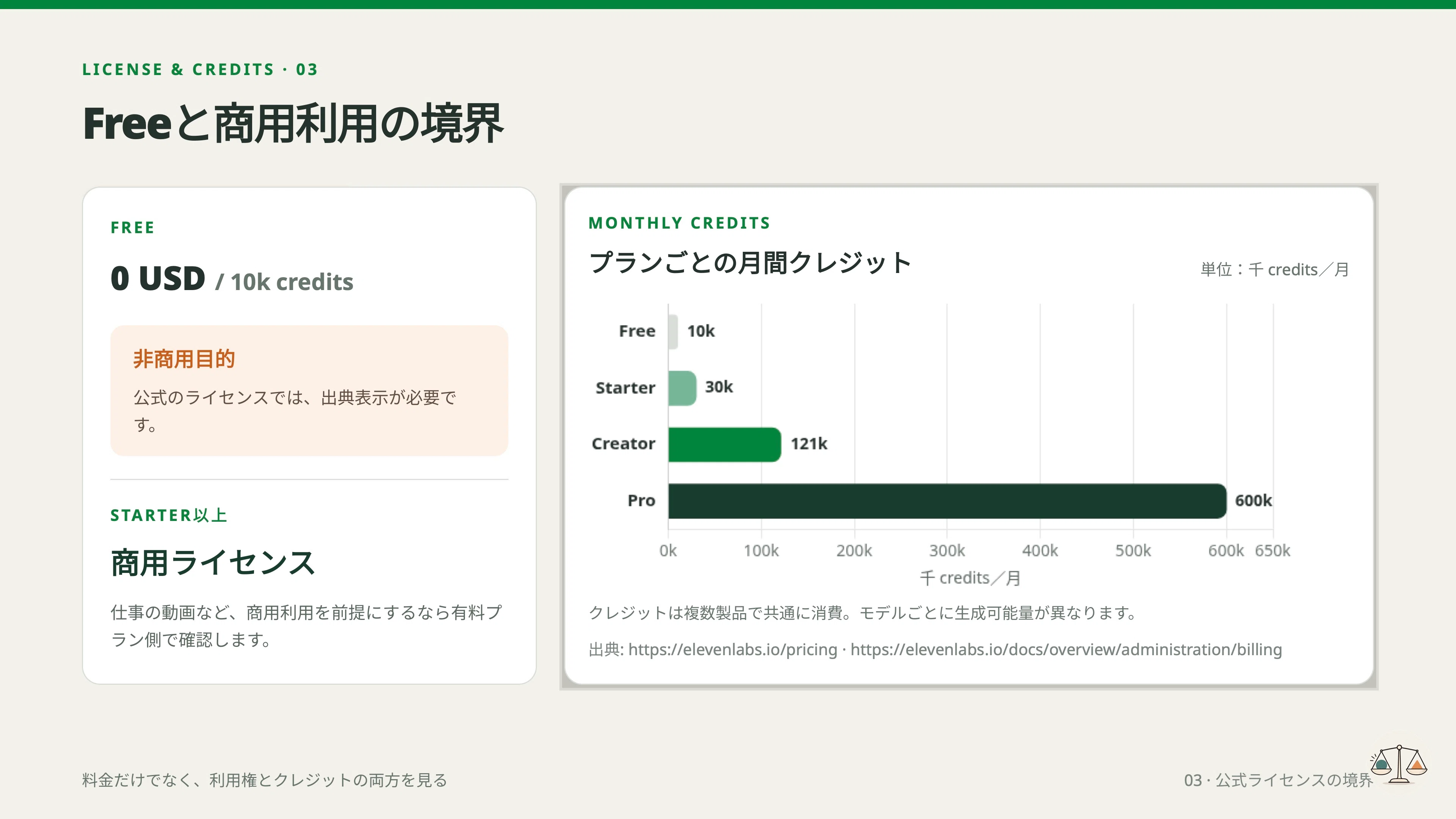This screenshot has width=1456, height=819.
Task: Click the Free 10k grey bar
Action: [x=673, y=332]
